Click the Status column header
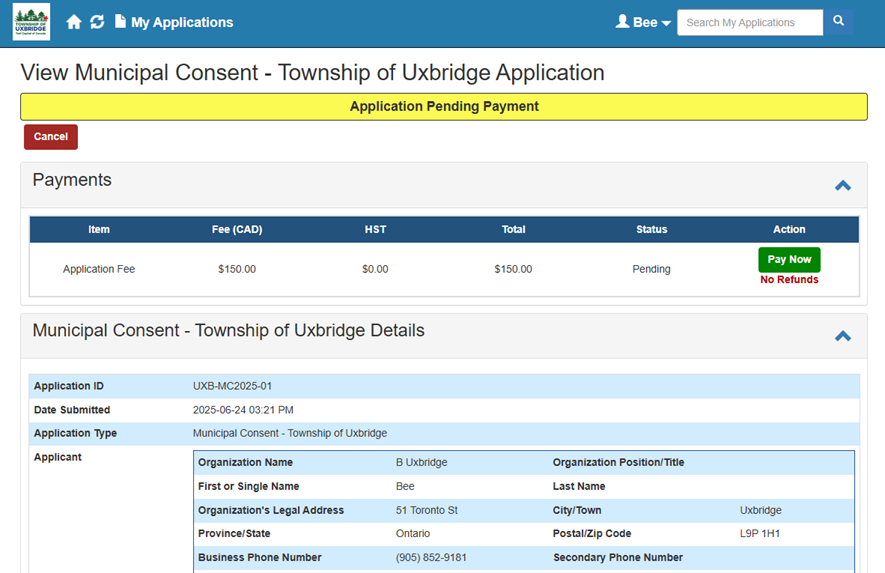This screenshot has height=573, width=885. (651, 229)
